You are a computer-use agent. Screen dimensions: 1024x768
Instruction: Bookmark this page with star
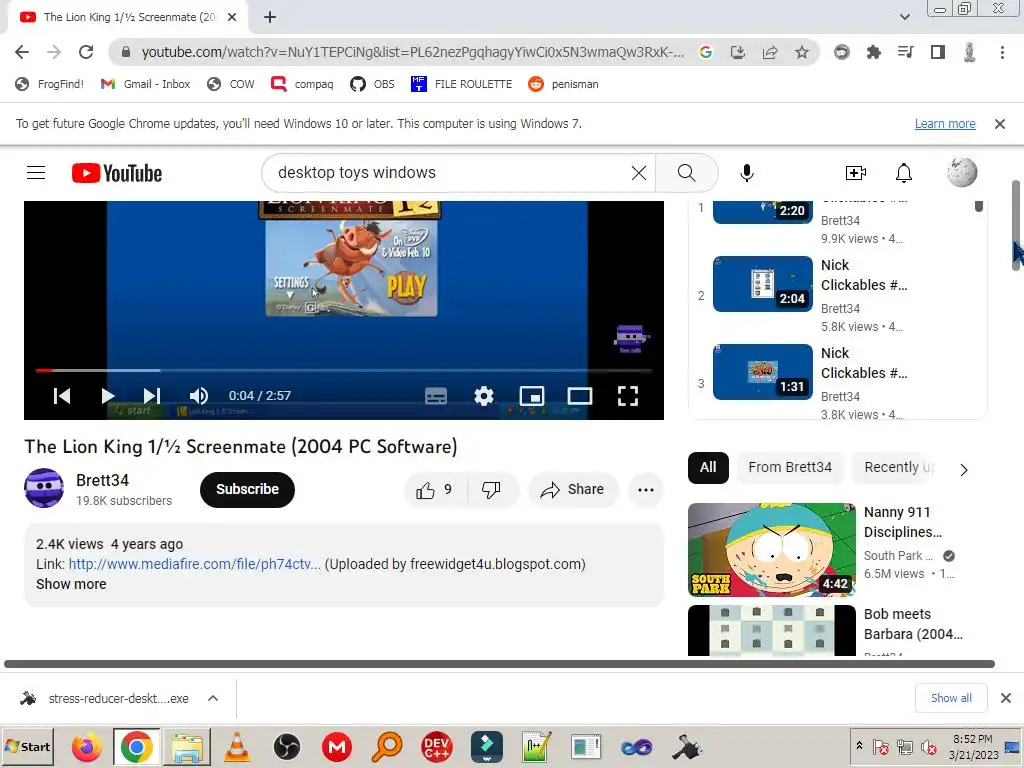pyautogui.click(x=802, y=52)
